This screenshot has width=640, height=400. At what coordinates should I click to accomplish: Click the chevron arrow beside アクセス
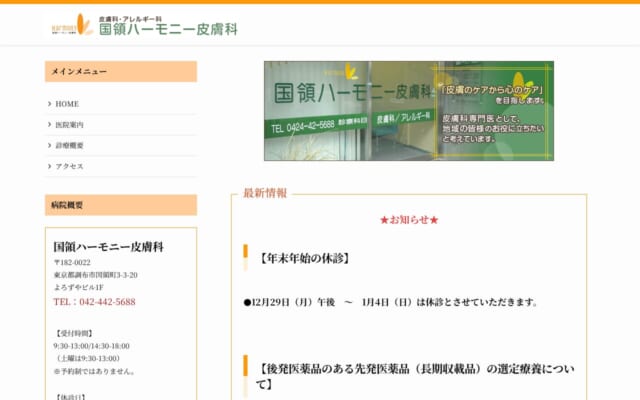[x=49, y=167]
